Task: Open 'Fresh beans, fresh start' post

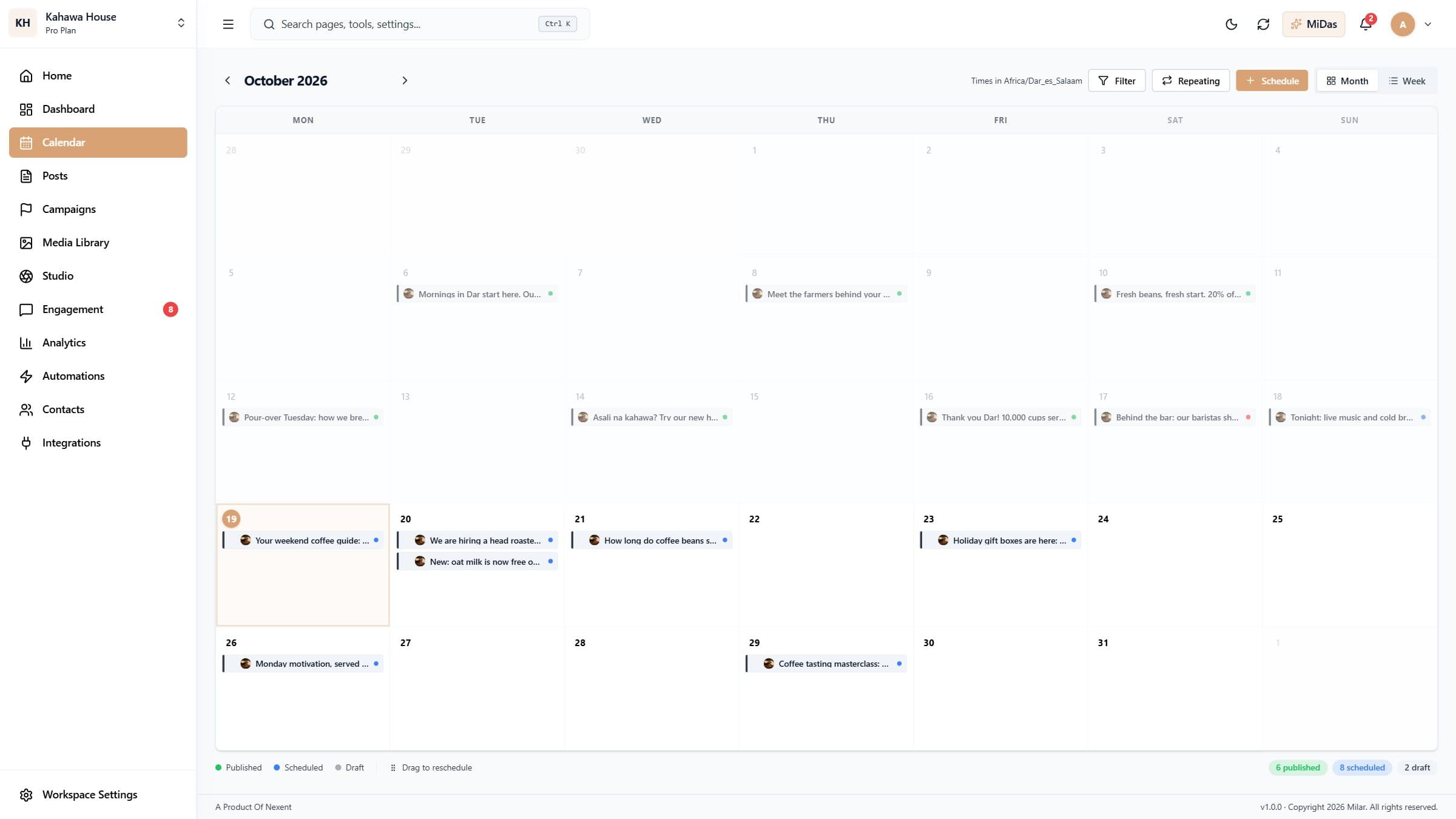Action: pyautogui.click(x=1175, y=294)
